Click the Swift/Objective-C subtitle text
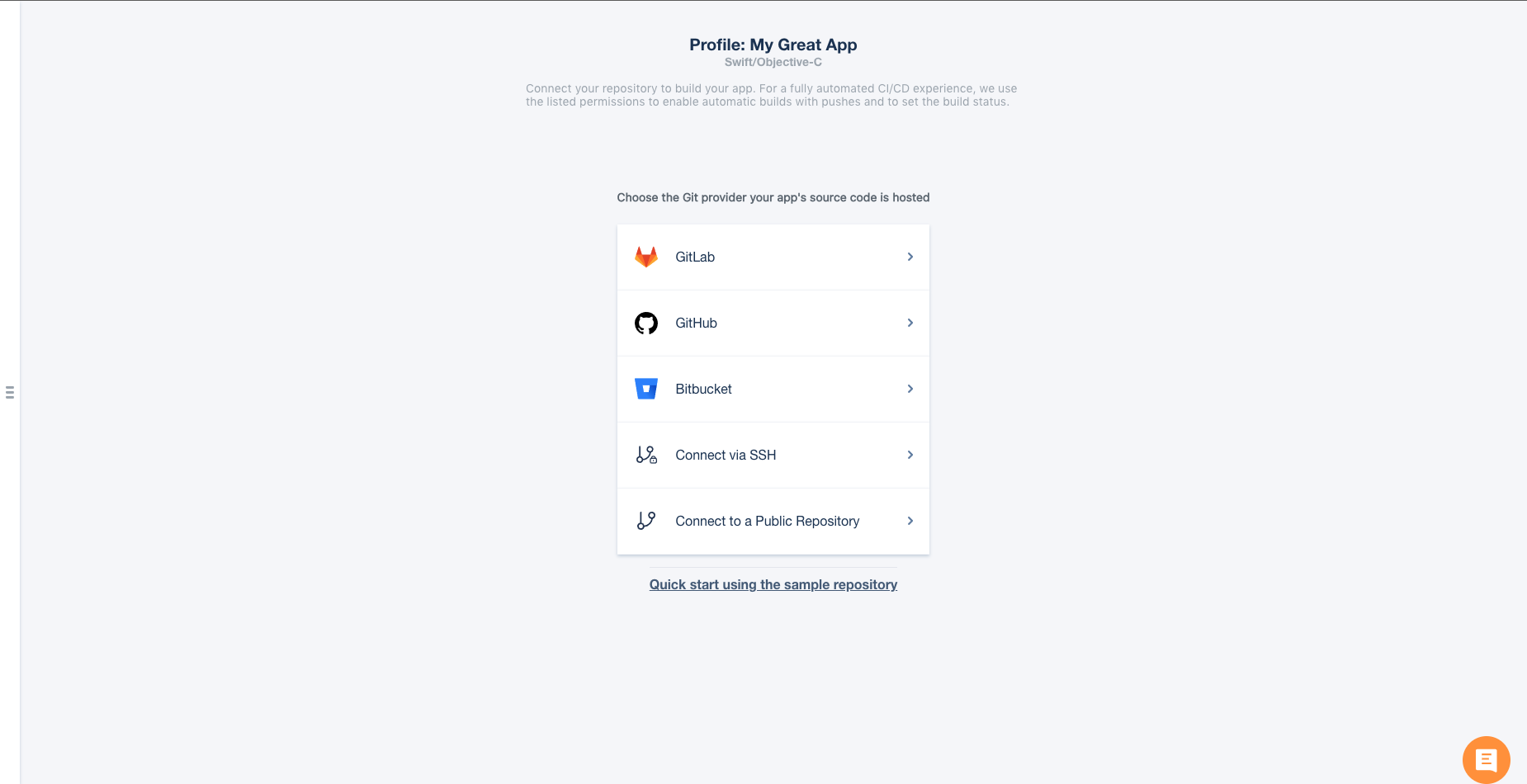This screenshot has height=784, width=1527. [773, 62]
